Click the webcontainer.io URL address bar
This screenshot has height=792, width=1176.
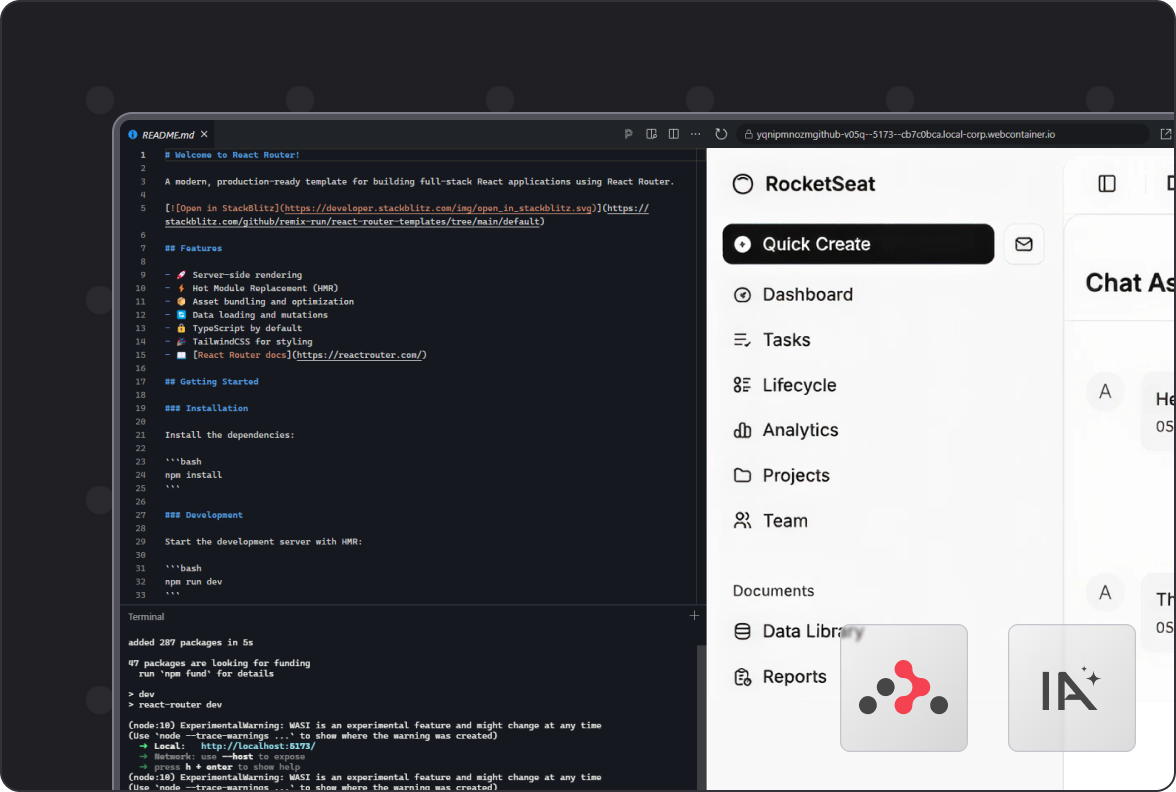coord(942,134)
